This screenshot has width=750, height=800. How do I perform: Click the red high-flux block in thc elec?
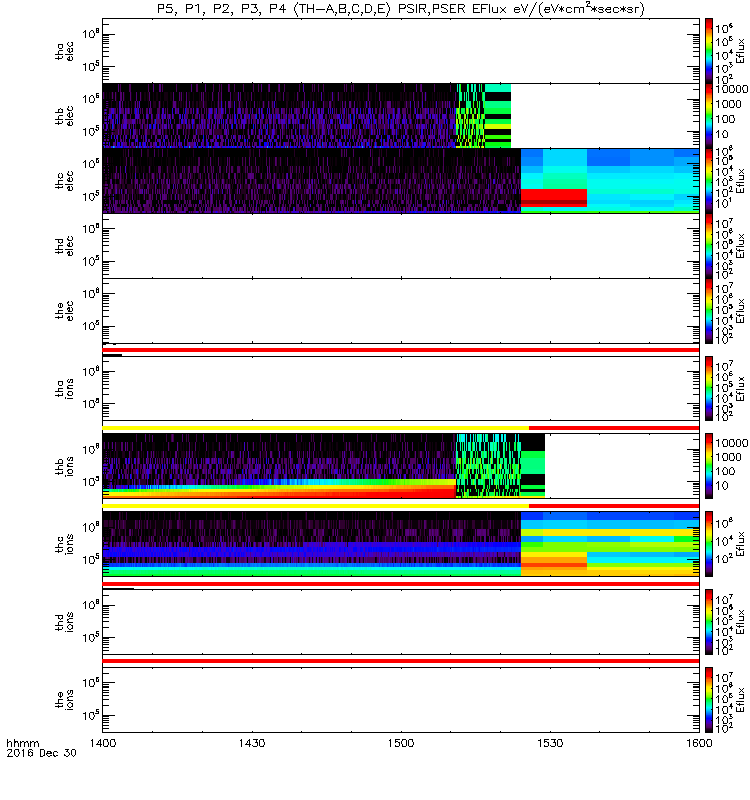554,196
